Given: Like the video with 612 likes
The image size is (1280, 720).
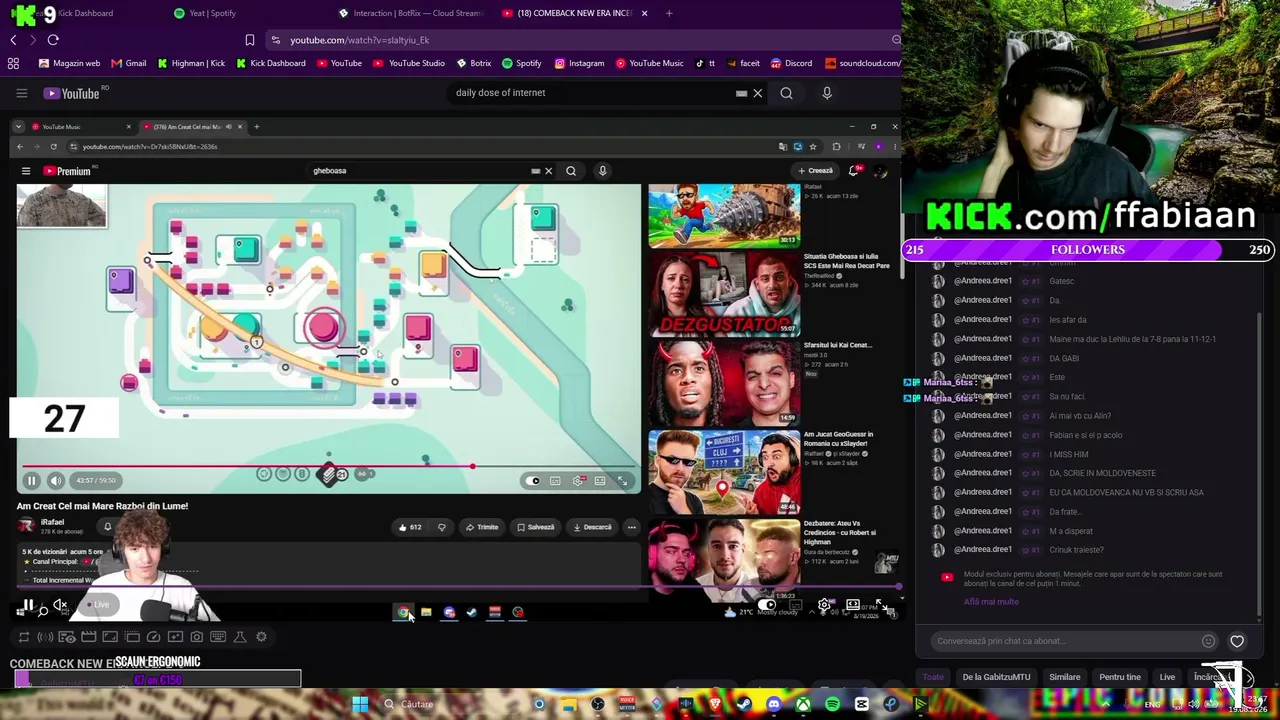Looking at the screenshot, I should point(410,527).
